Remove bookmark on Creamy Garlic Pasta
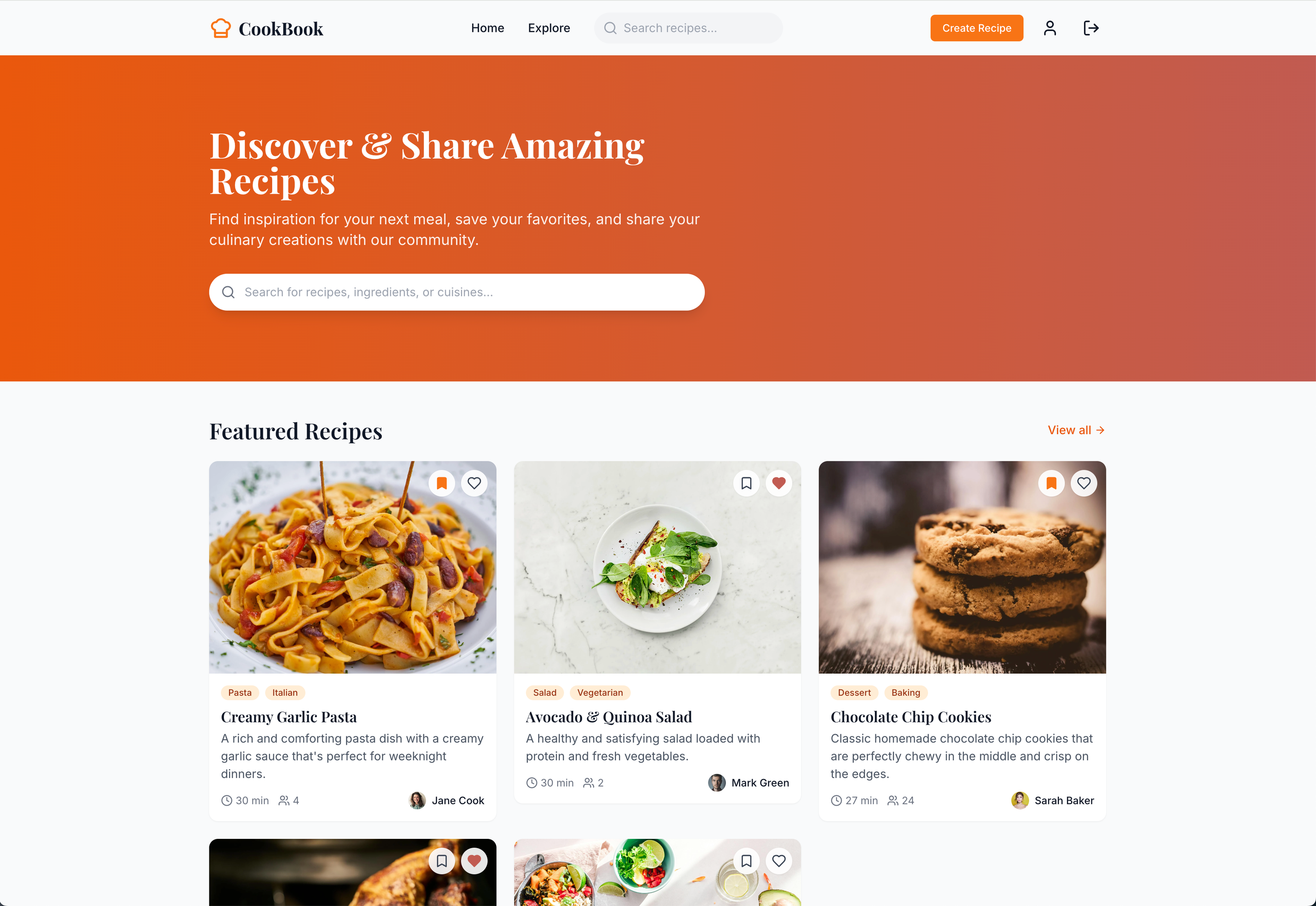1316x906 pixels. (442, 483)
